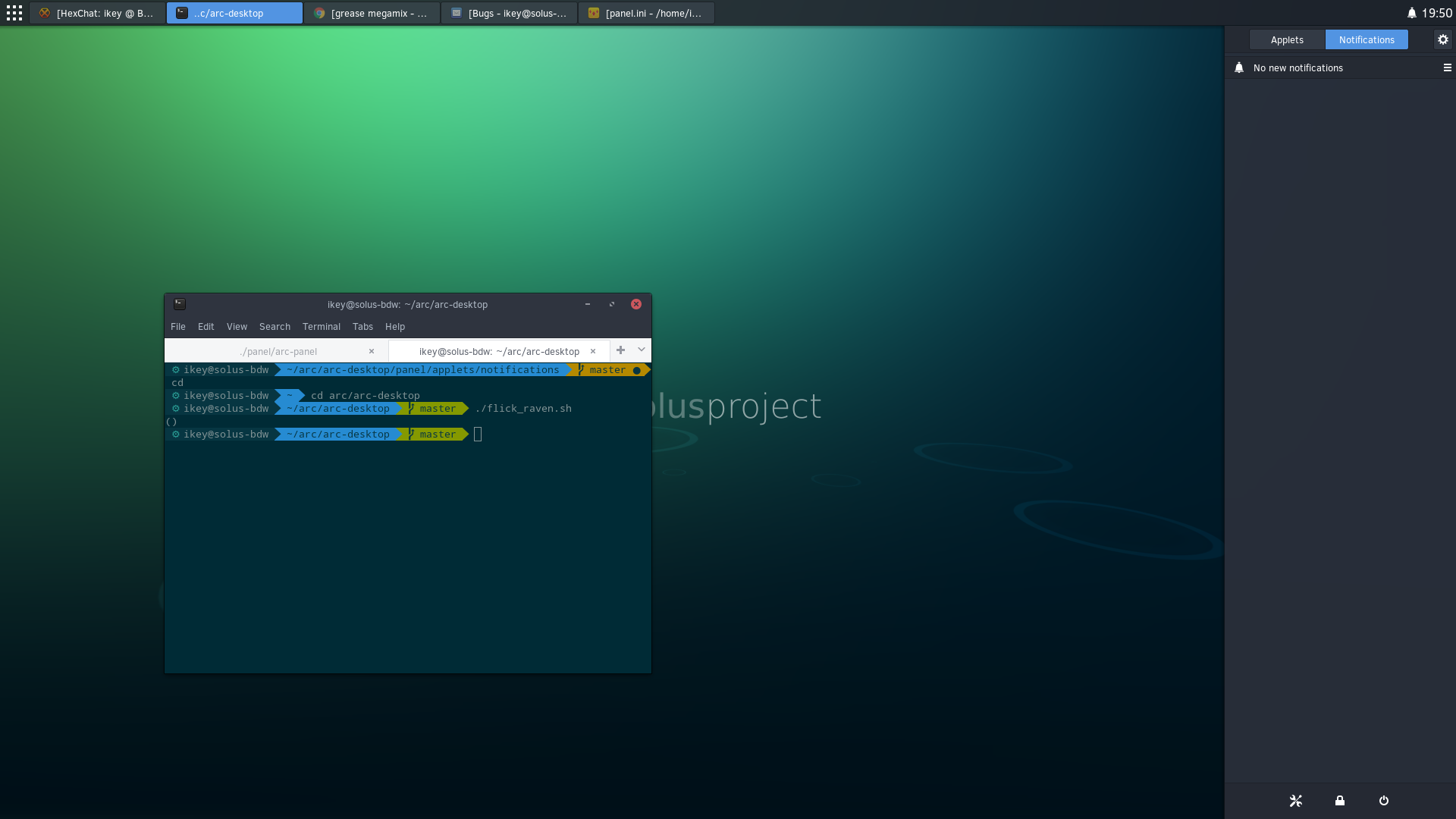This screenshot has height=819, width=1456.
Task: Switch to Applets tab in Raven
Action: coord(1287,39)
